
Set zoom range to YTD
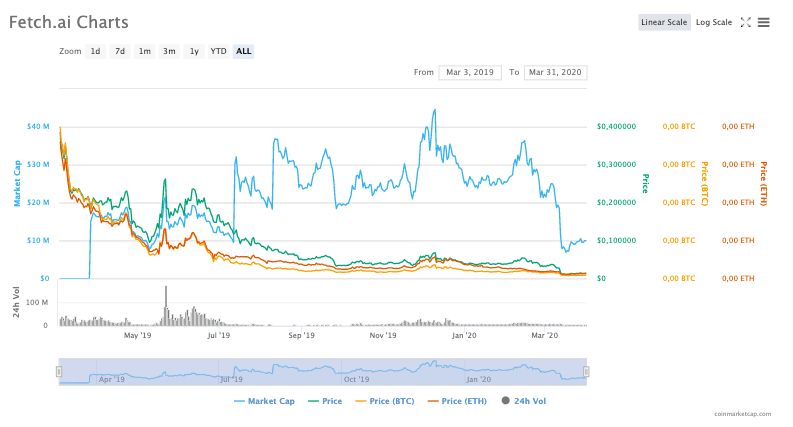[x=218, y=51]
